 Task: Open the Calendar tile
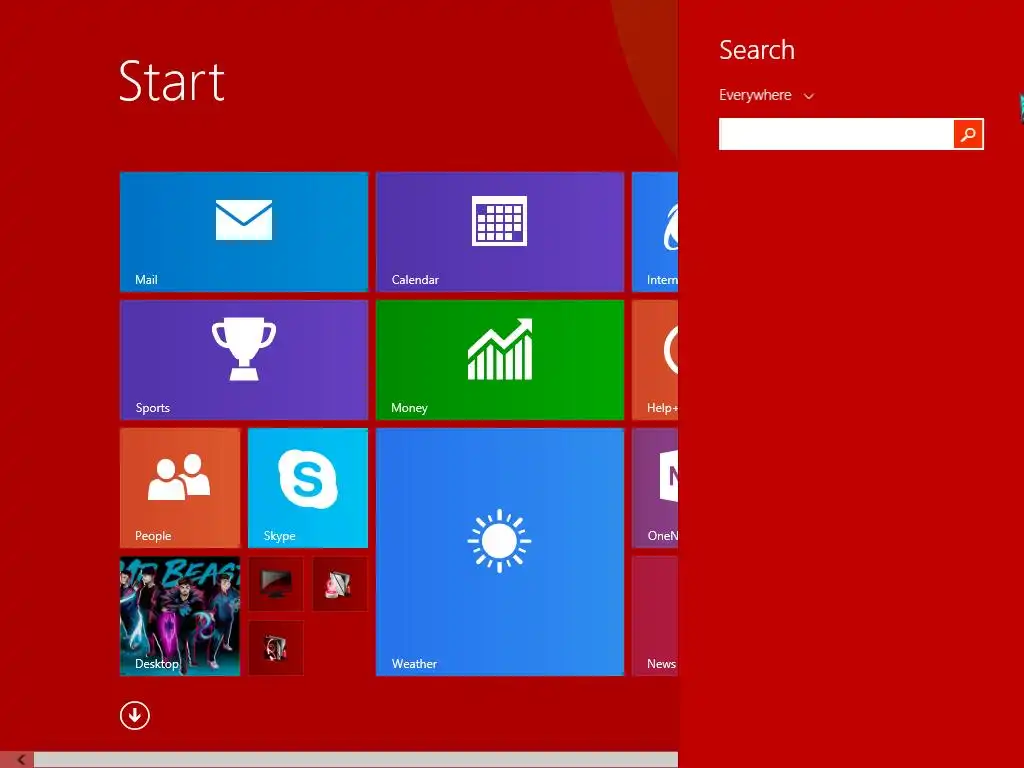point(500,232)
